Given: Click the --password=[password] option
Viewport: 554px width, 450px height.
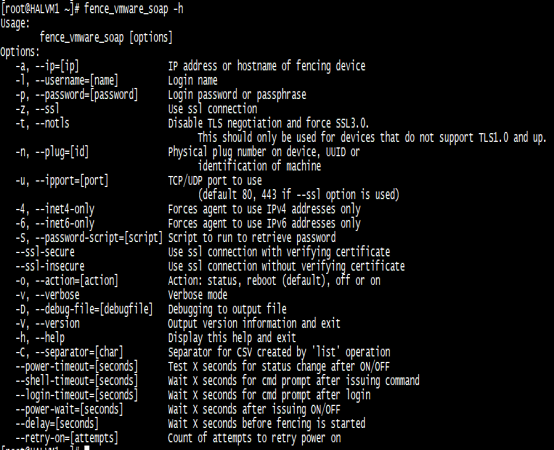Looking at the screenshot, I should [86, 95].
